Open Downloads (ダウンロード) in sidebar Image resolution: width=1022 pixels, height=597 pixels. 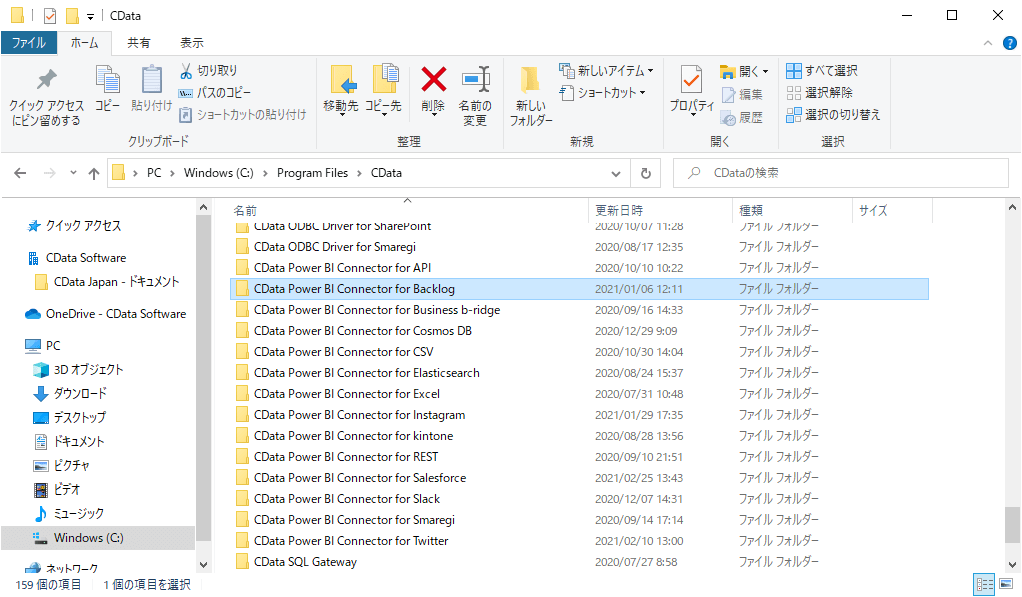(x=80, y=394)
